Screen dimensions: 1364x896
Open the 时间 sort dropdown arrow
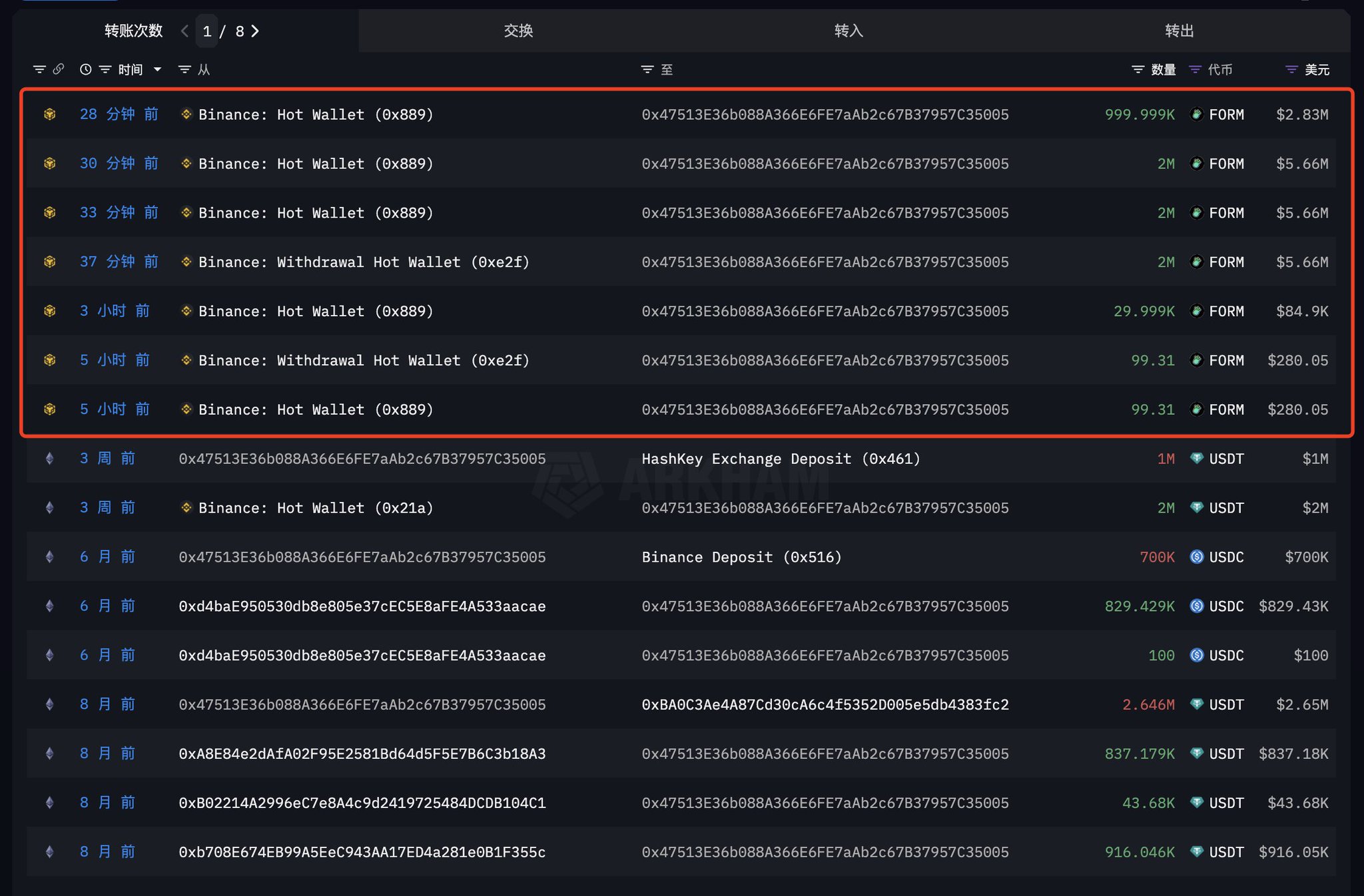(157, 69)
